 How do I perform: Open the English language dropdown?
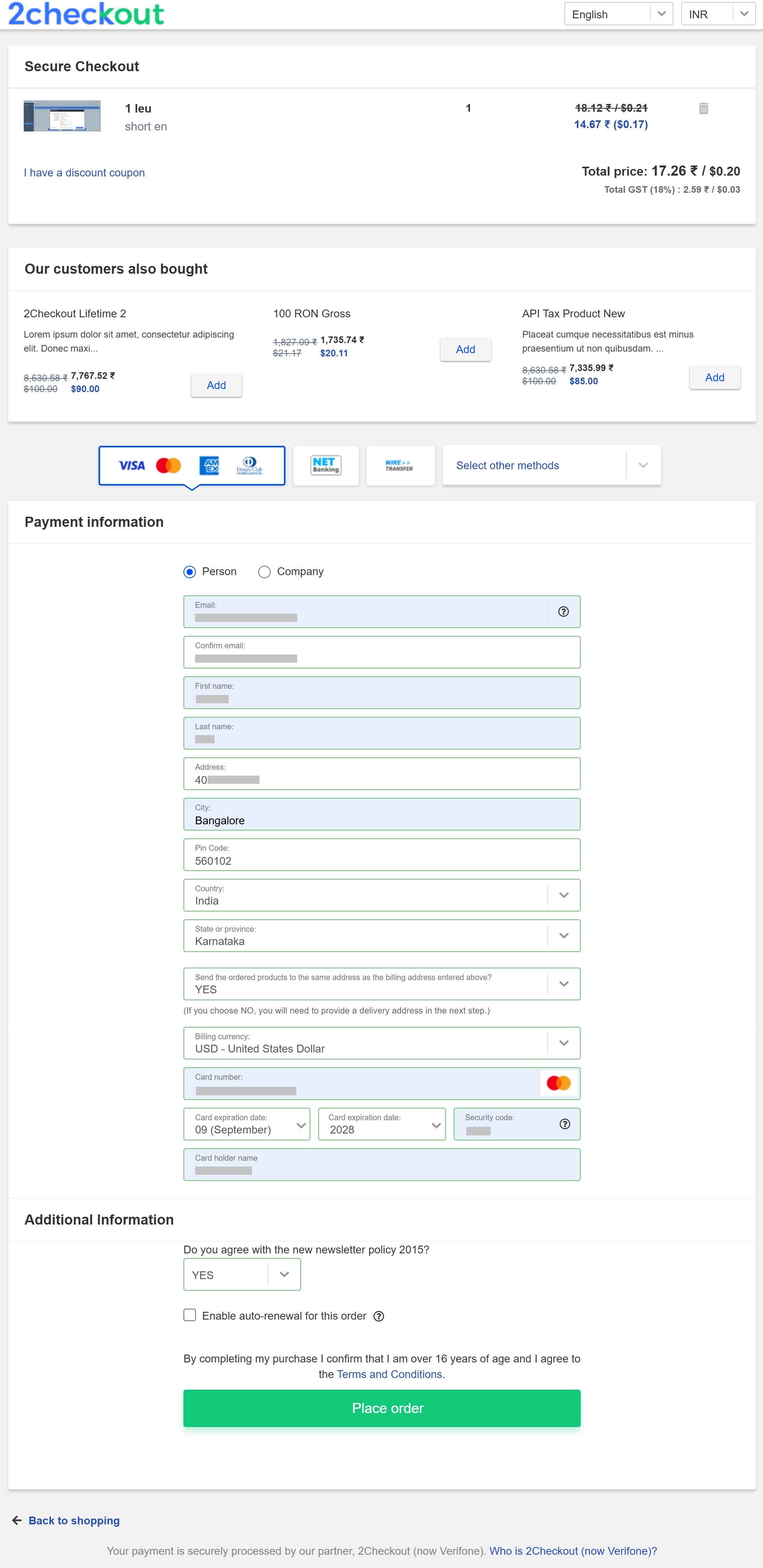point(618,14)
